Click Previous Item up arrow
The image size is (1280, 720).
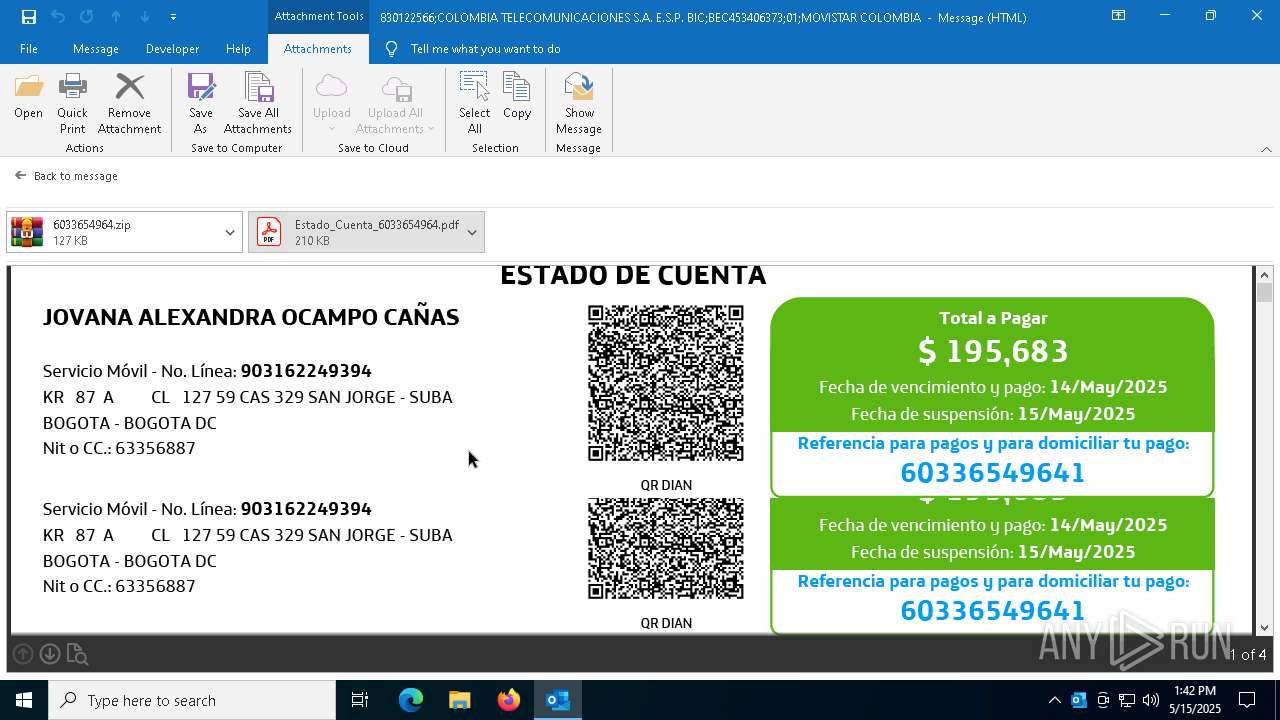[x=116, y=16]
